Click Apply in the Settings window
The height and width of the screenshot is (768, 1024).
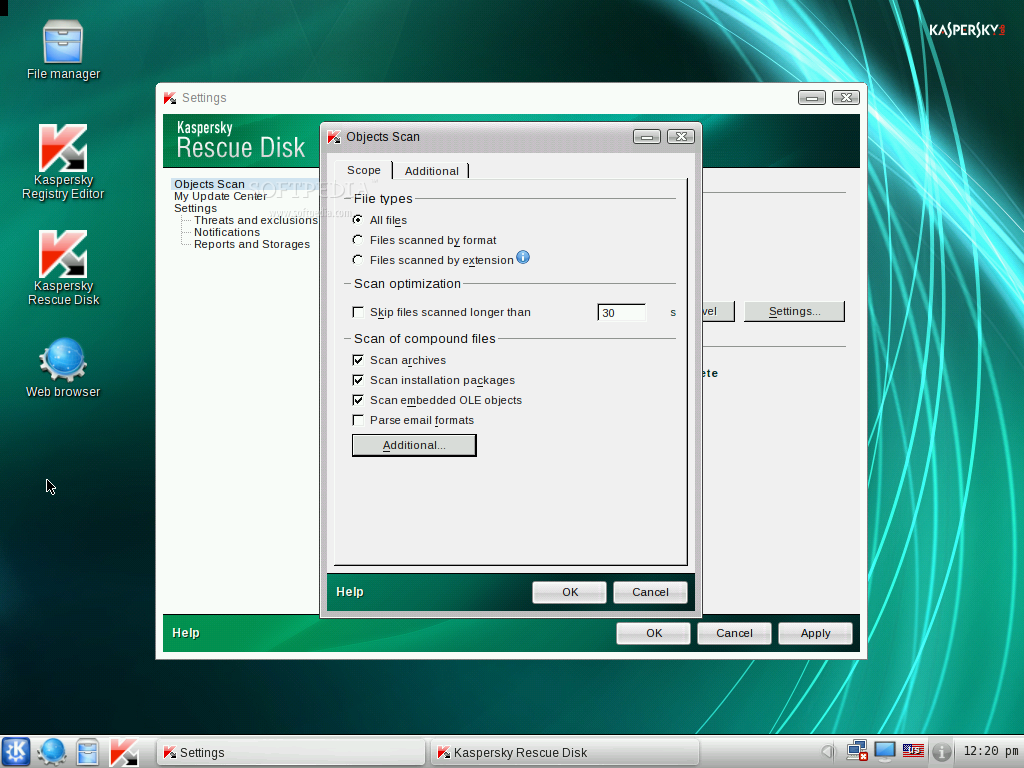[x=815, y=633]
